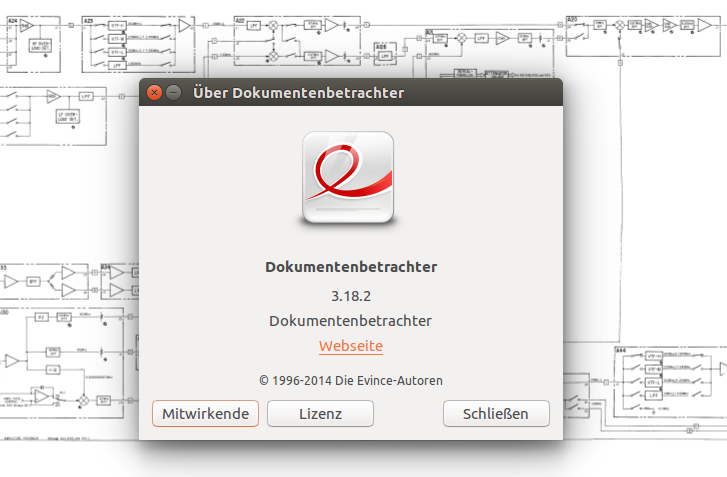Screen dimensions: 727x477
Task: Click the Über Dokumentenbetrachter title bar text
Action: [x=299, y=93]
